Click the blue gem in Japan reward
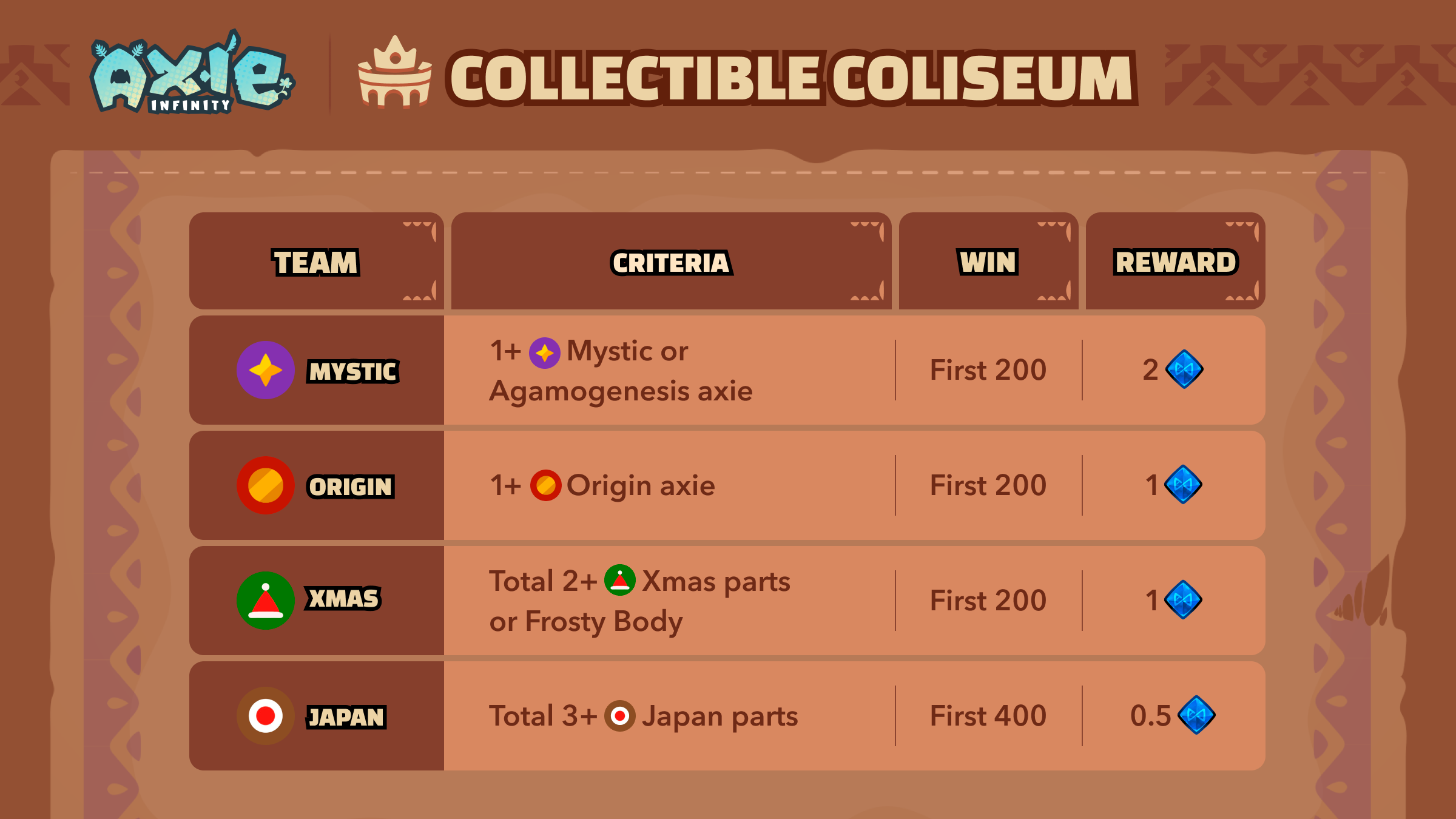1456x819 pixels. pos(1196,715)
